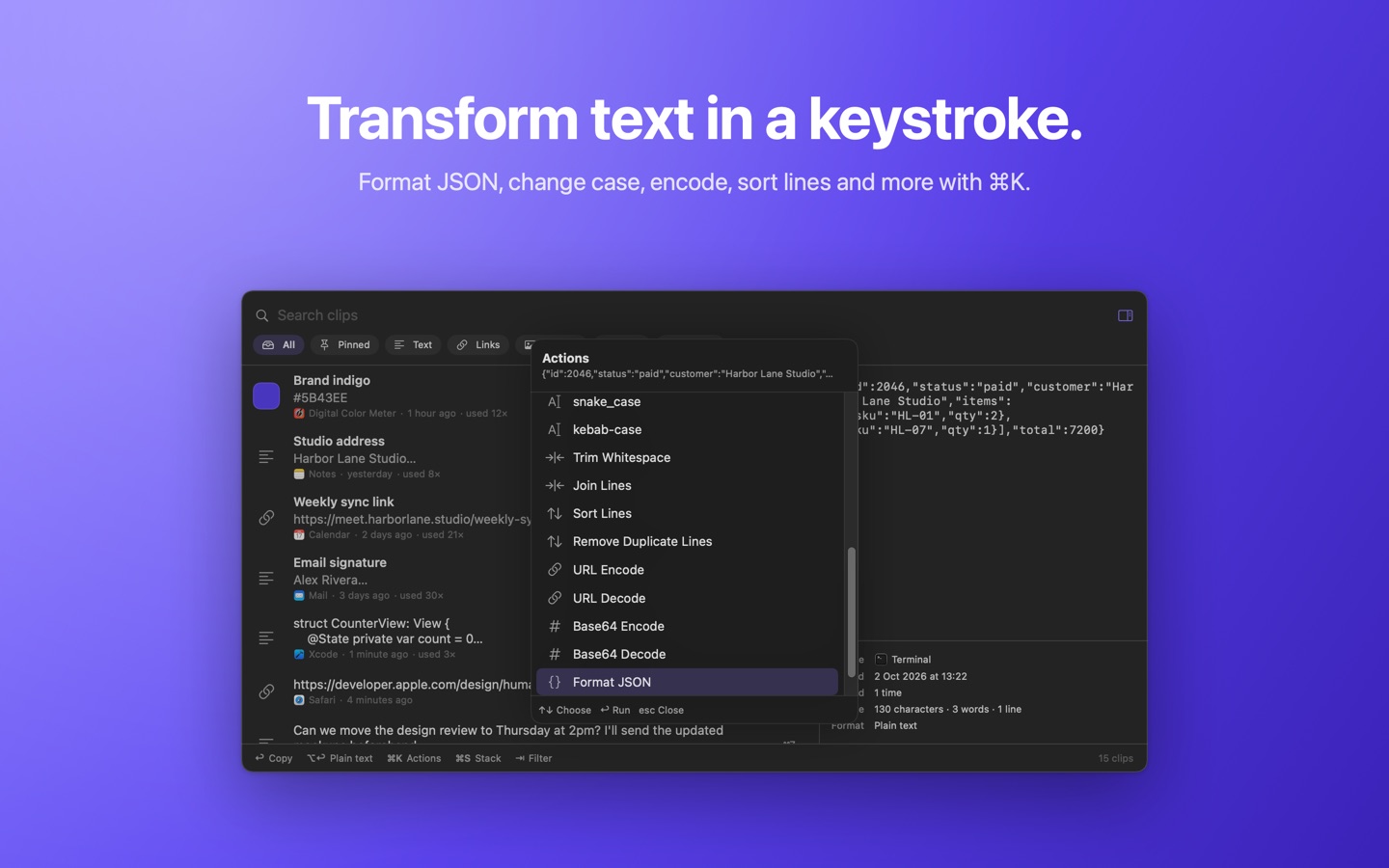Click the Digital Color Meter app icon

299,414
